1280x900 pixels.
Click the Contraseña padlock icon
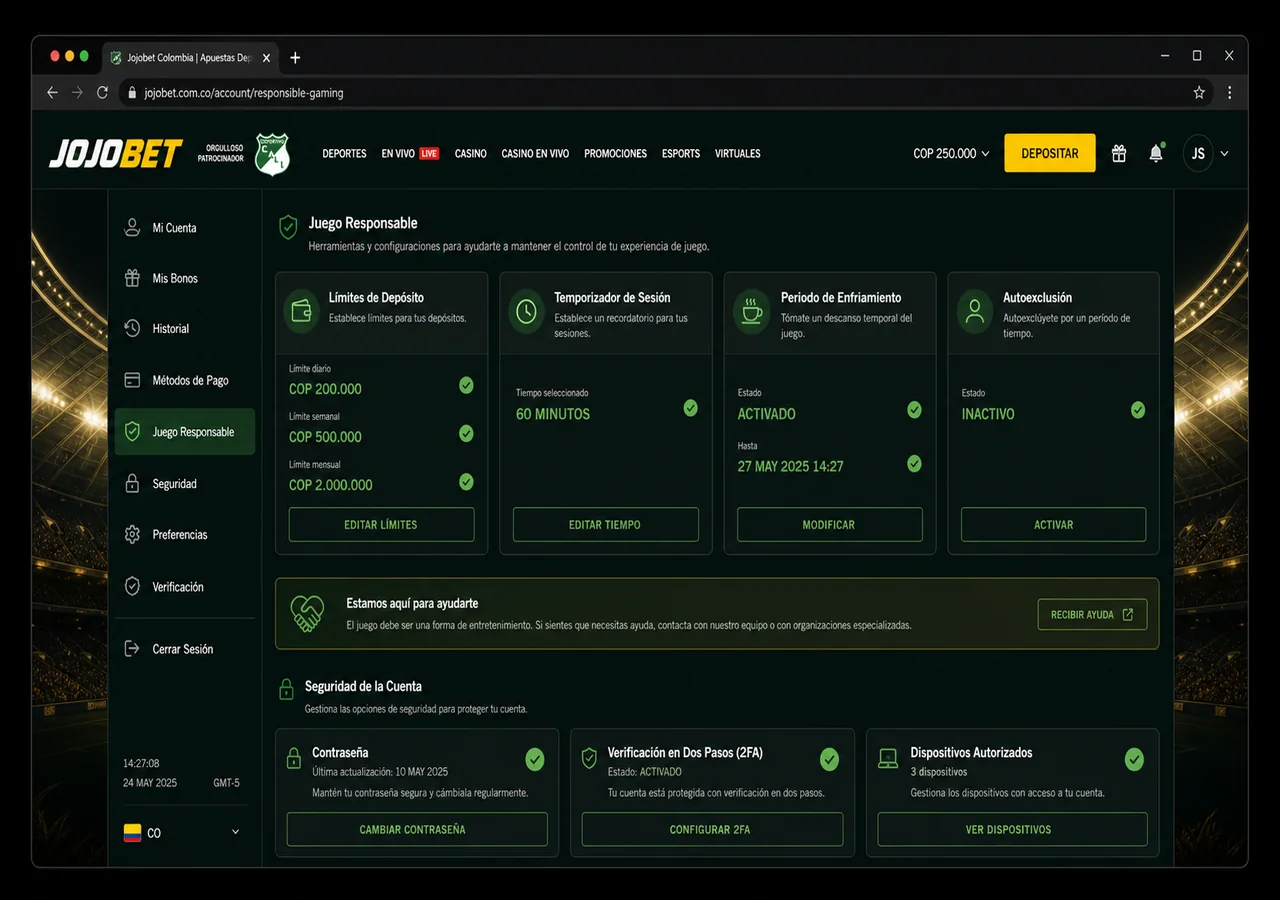tap(294, 757)
